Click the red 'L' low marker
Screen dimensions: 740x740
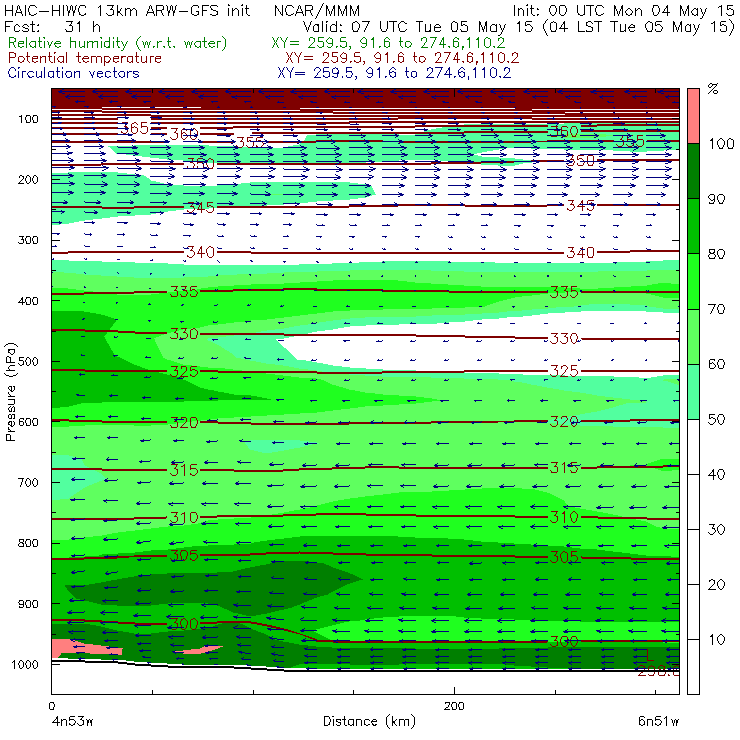(x=650, y=655)
